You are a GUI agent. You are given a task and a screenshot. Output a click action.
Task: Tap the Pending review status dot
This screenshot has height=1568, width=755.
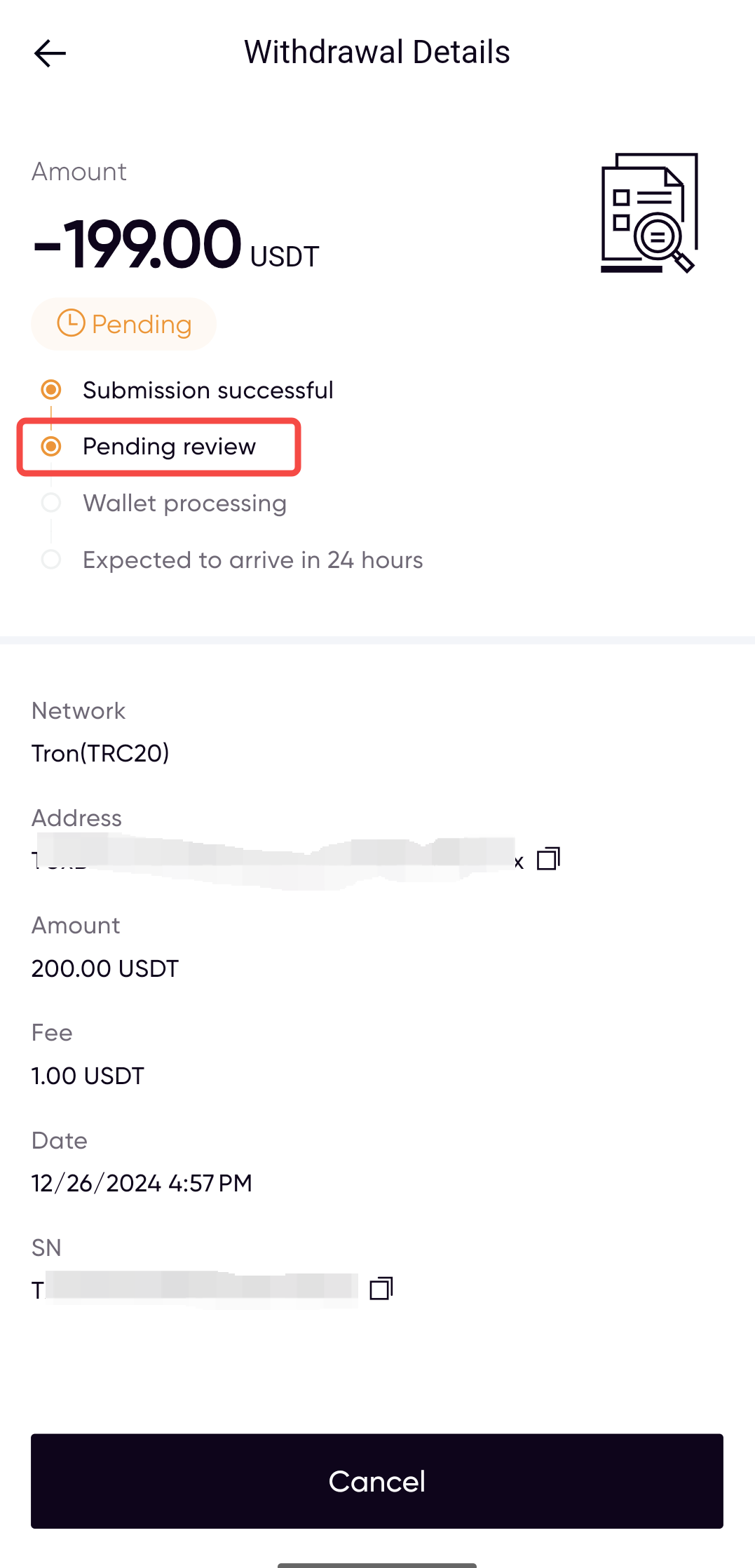click(52, 446)
